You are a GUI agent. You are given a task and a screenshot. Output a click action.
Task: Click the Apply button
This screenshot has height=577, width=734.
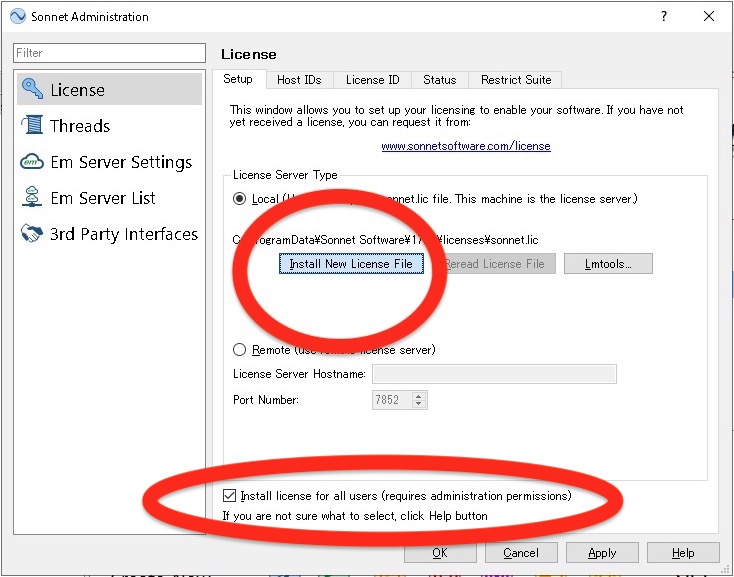coord(602,553)
